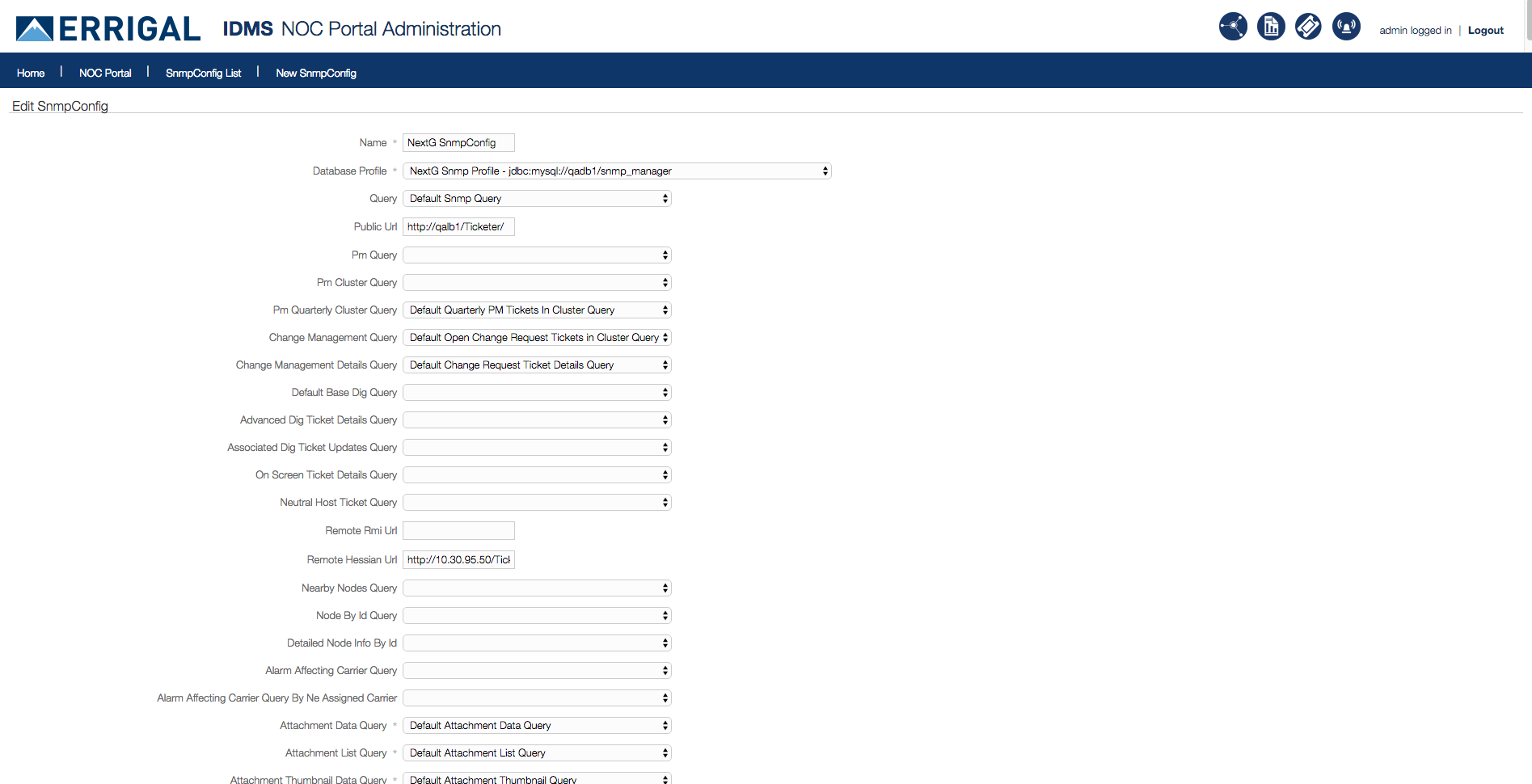Open the NOC Portal menu item
The height and width of the screenshot is (784, 1532).
(105, 73)
